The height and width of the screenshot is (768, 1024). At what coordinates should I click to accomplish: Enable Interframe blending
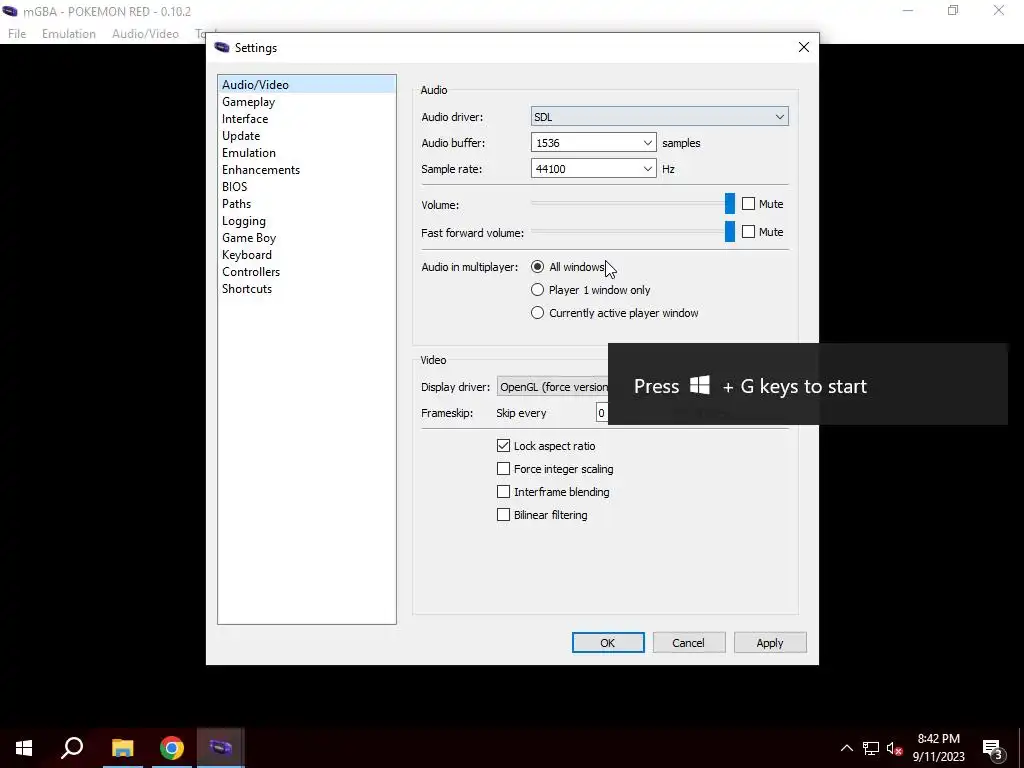point(503,492)
